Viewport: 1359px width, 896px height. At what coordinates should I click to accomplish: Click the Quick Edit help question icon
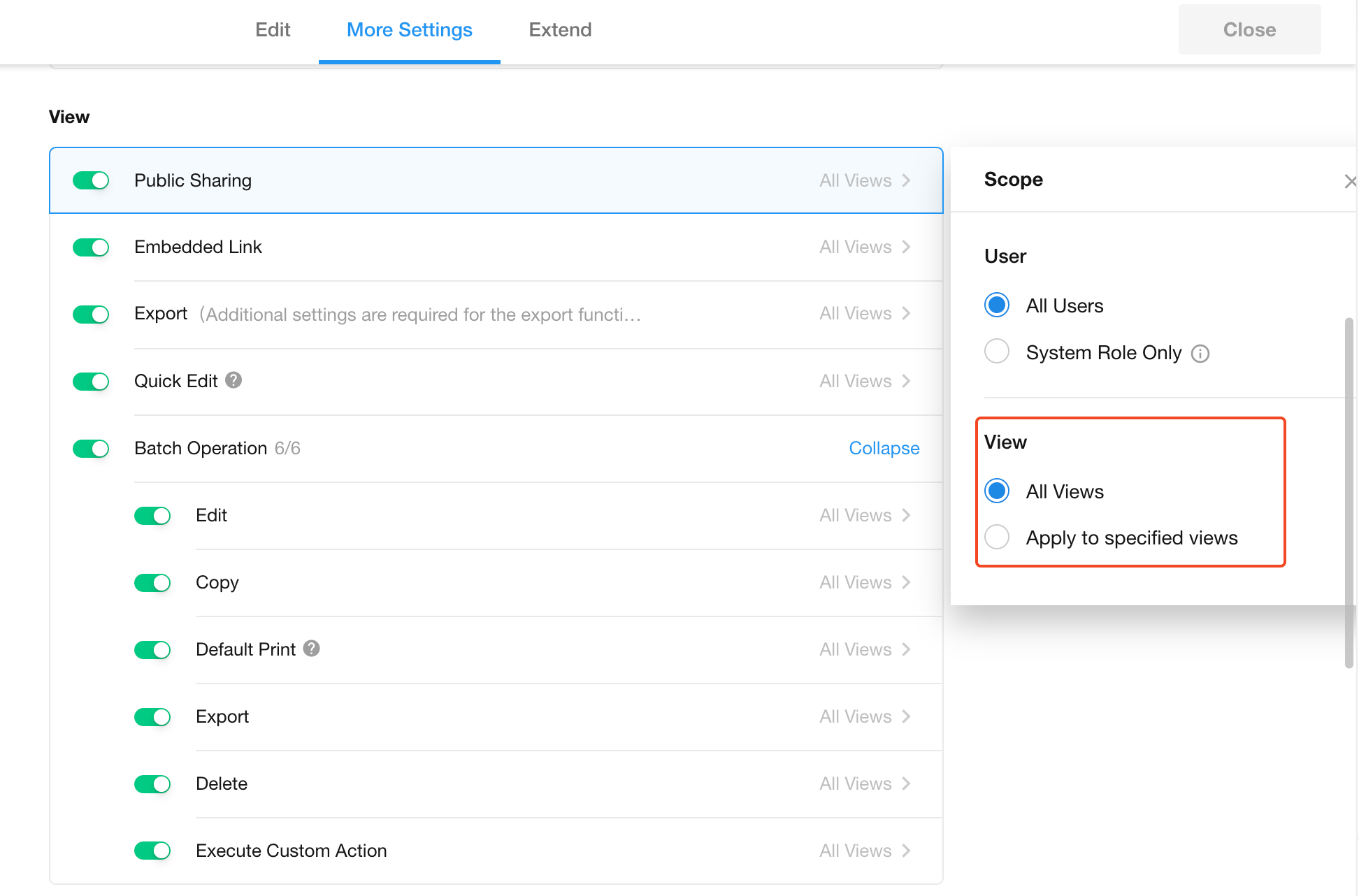[x=233, y=380]
